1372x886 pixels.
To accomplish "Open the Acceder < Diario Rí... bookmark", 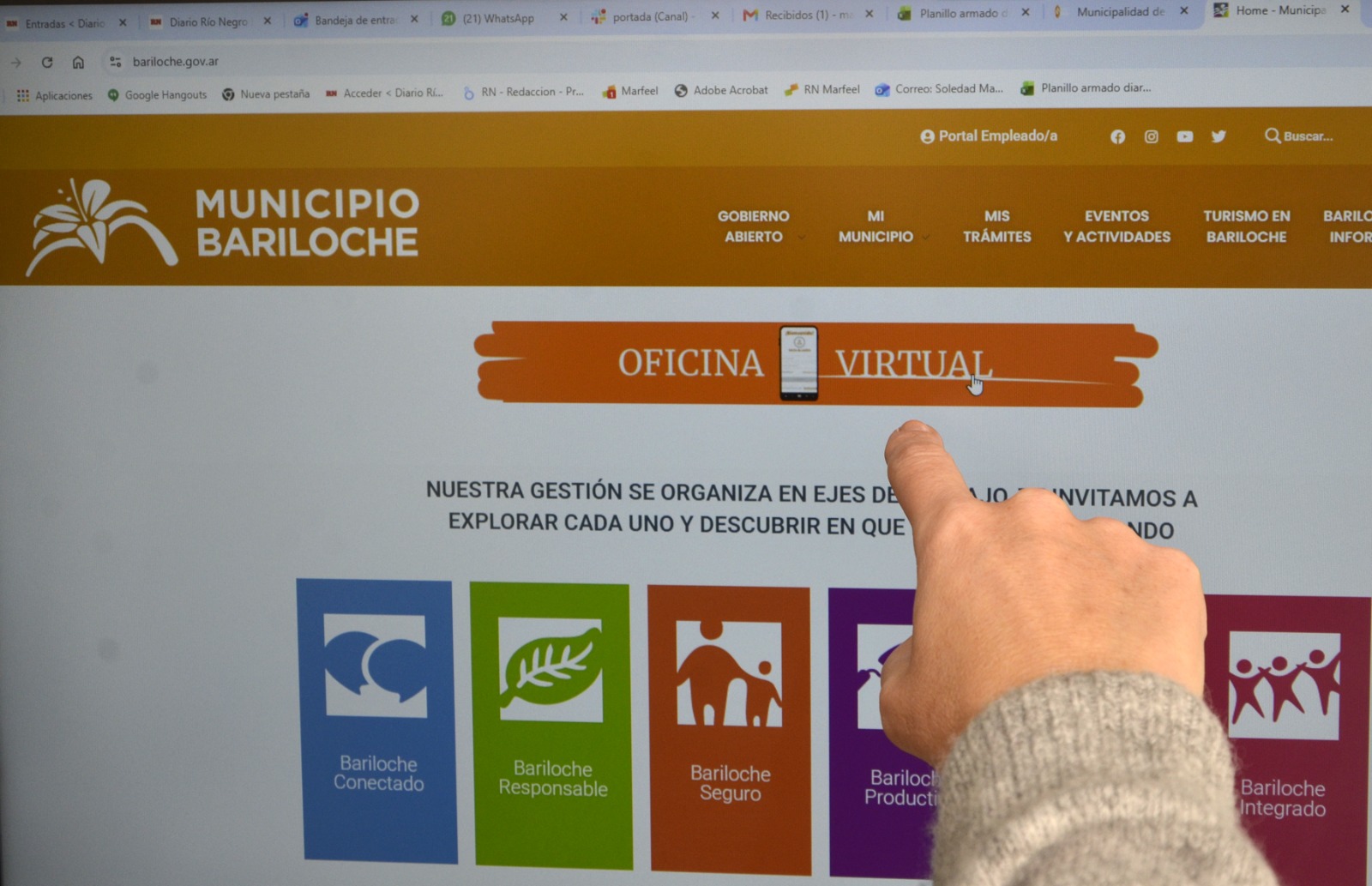I will tap(384, 93).
